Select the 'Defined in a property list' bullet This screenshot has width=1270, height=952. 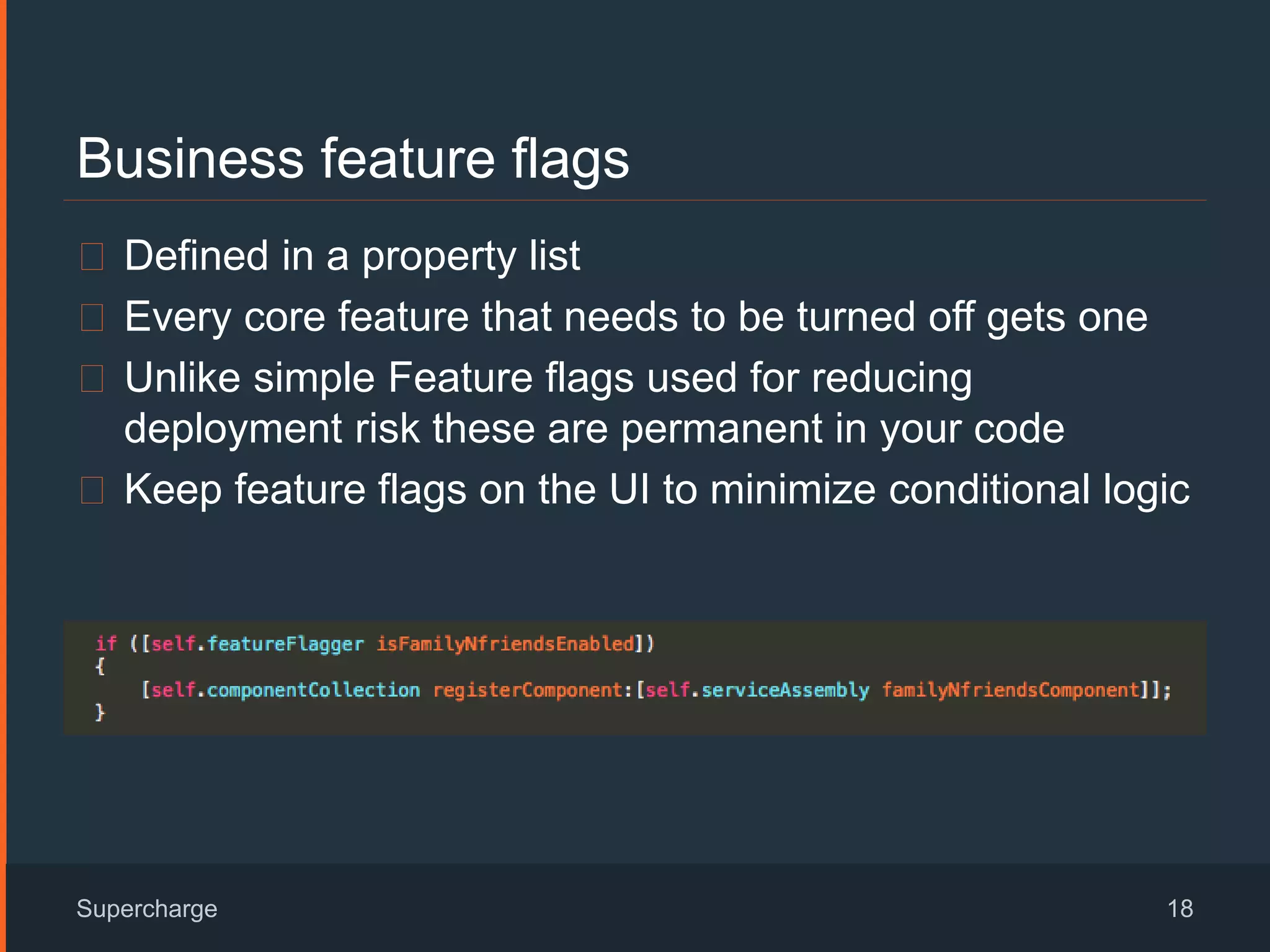(x=352, y=256)
